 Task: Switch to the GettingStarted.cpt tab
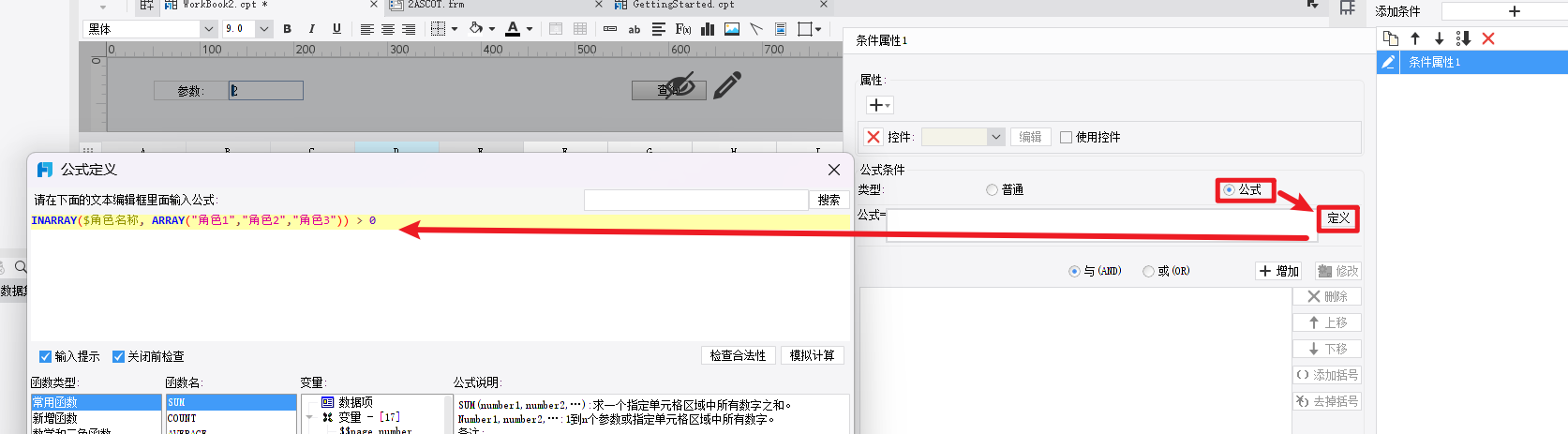pos(683,5)
